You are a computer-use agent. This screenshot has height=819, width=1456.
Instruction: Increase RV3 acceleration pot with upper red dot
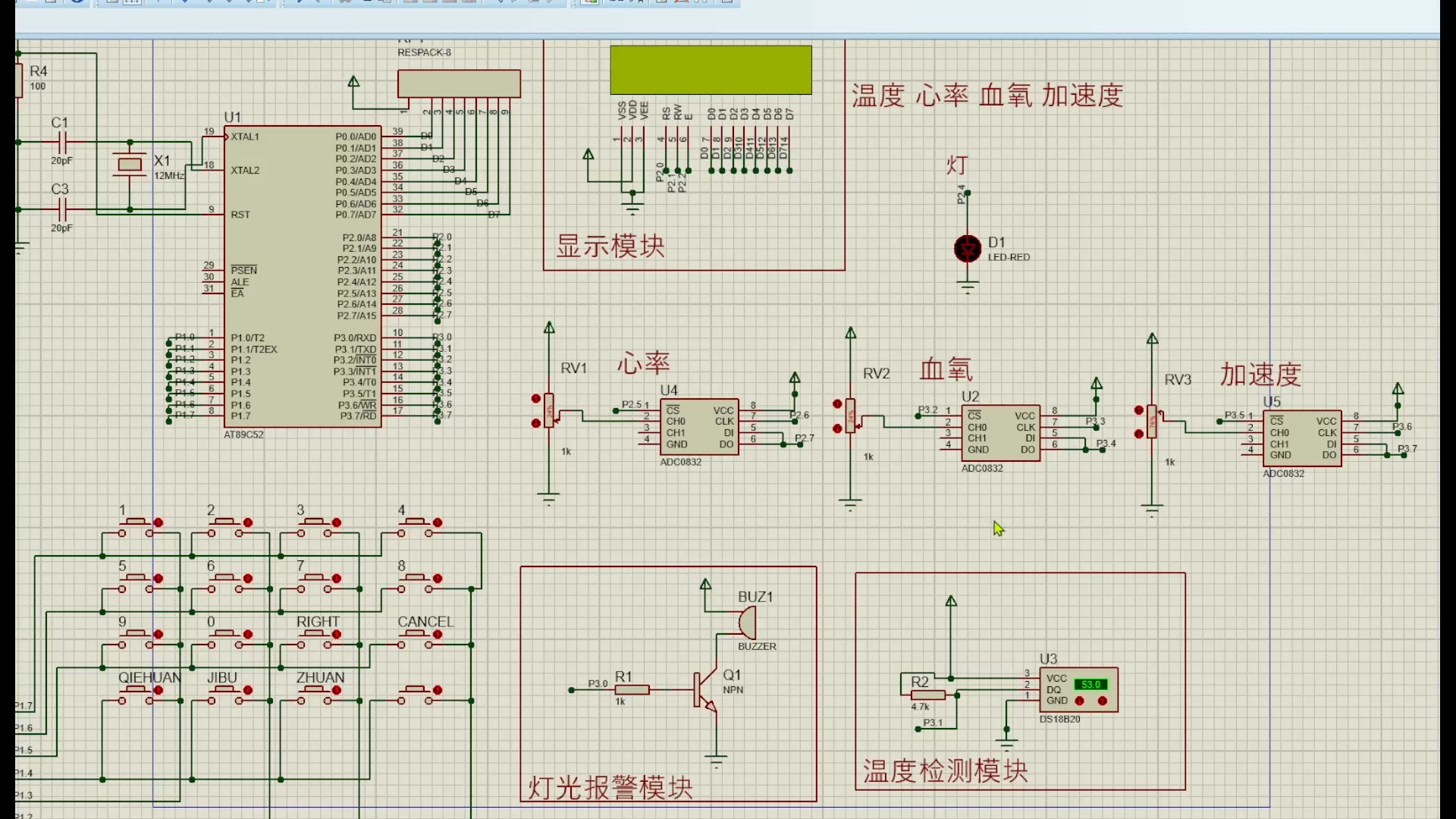point(1139,410)
